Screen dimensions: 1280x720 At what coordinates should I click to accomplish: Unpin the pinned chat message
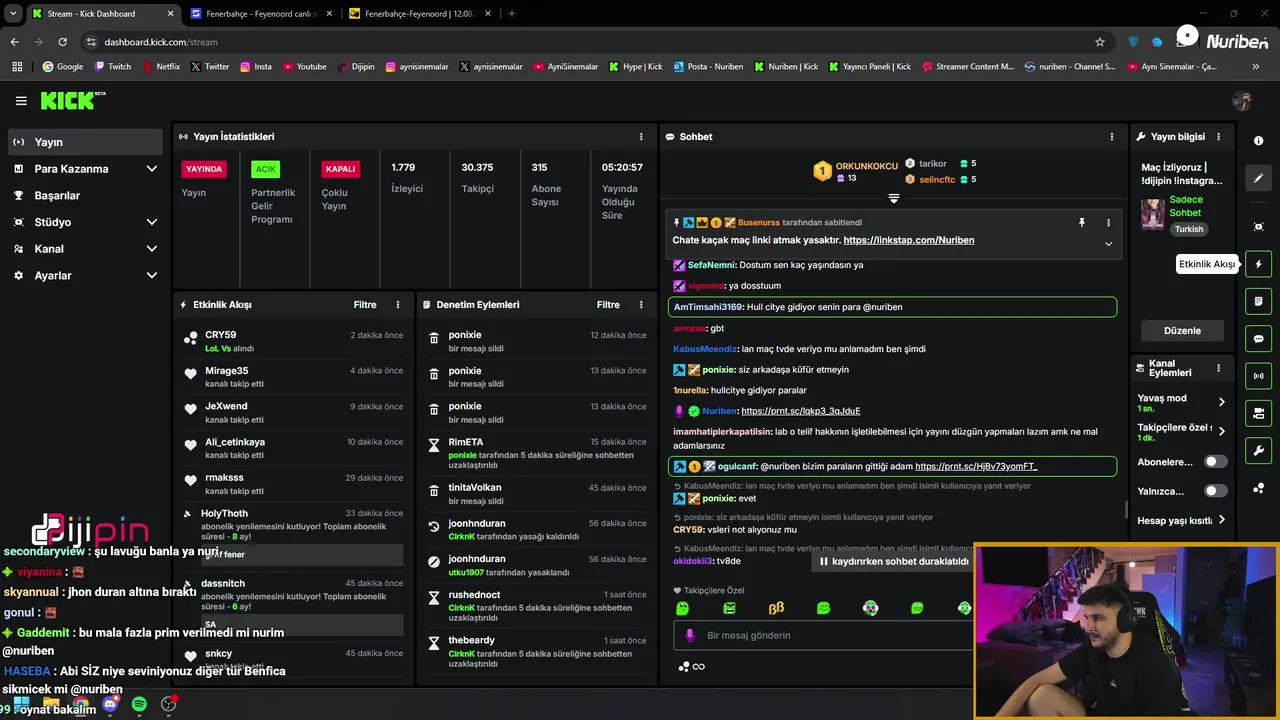(1081, 223)
